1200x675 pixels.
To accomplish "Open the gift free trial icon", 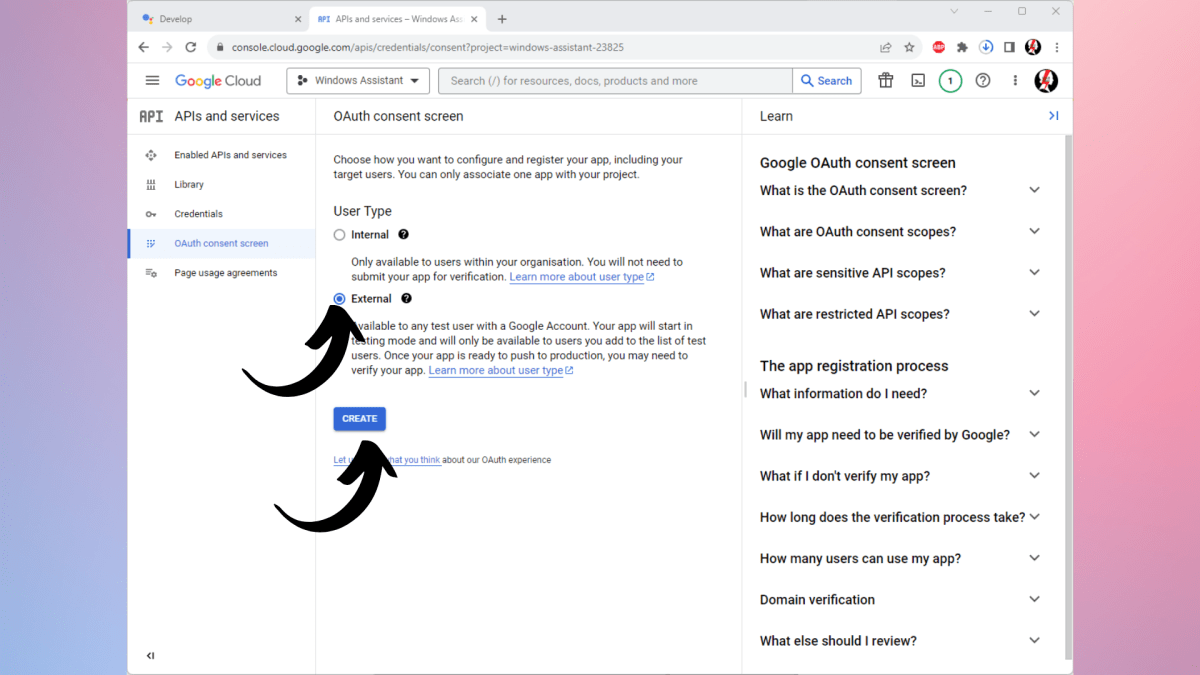I will pos(885,81).
